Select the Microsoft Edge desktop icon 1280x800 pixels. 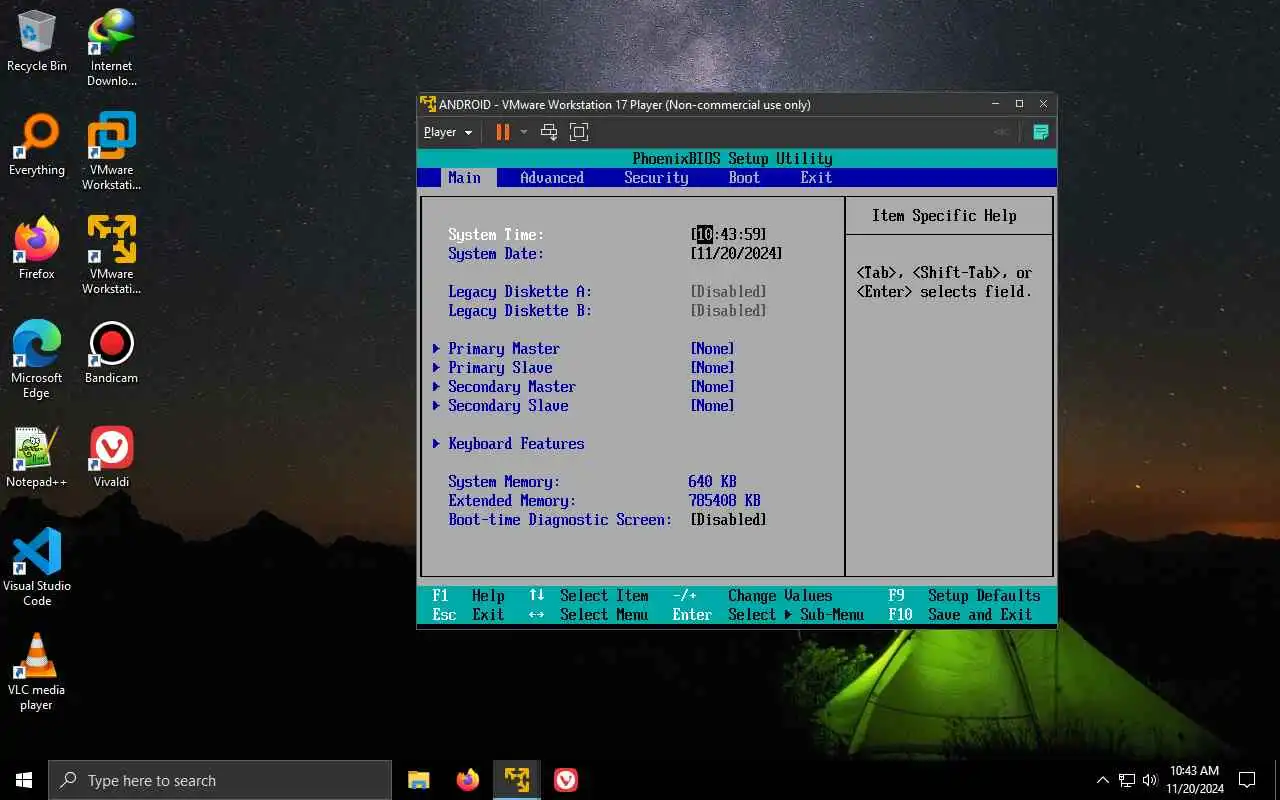[37, 360]
